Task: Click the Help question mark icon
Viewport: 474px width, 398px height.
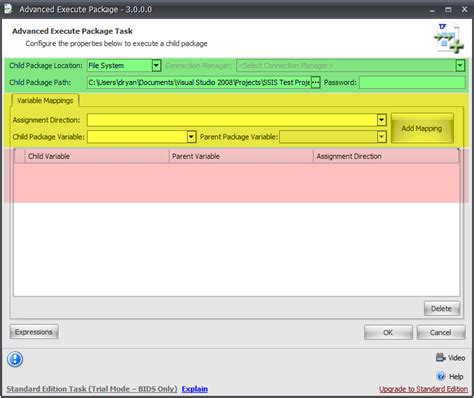Action: 441,376
